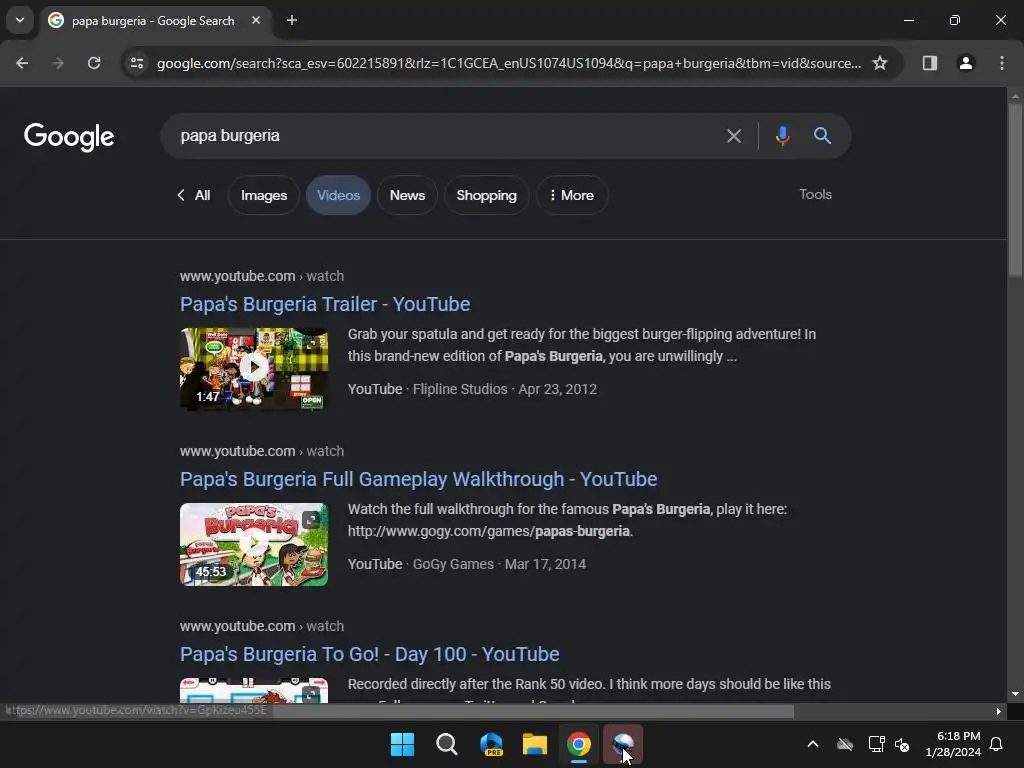Play the 45:53 walkthrough video thumbnail
Viewport: 1024px width, 768px height.
pyautogui.click(x=254, y=544)
